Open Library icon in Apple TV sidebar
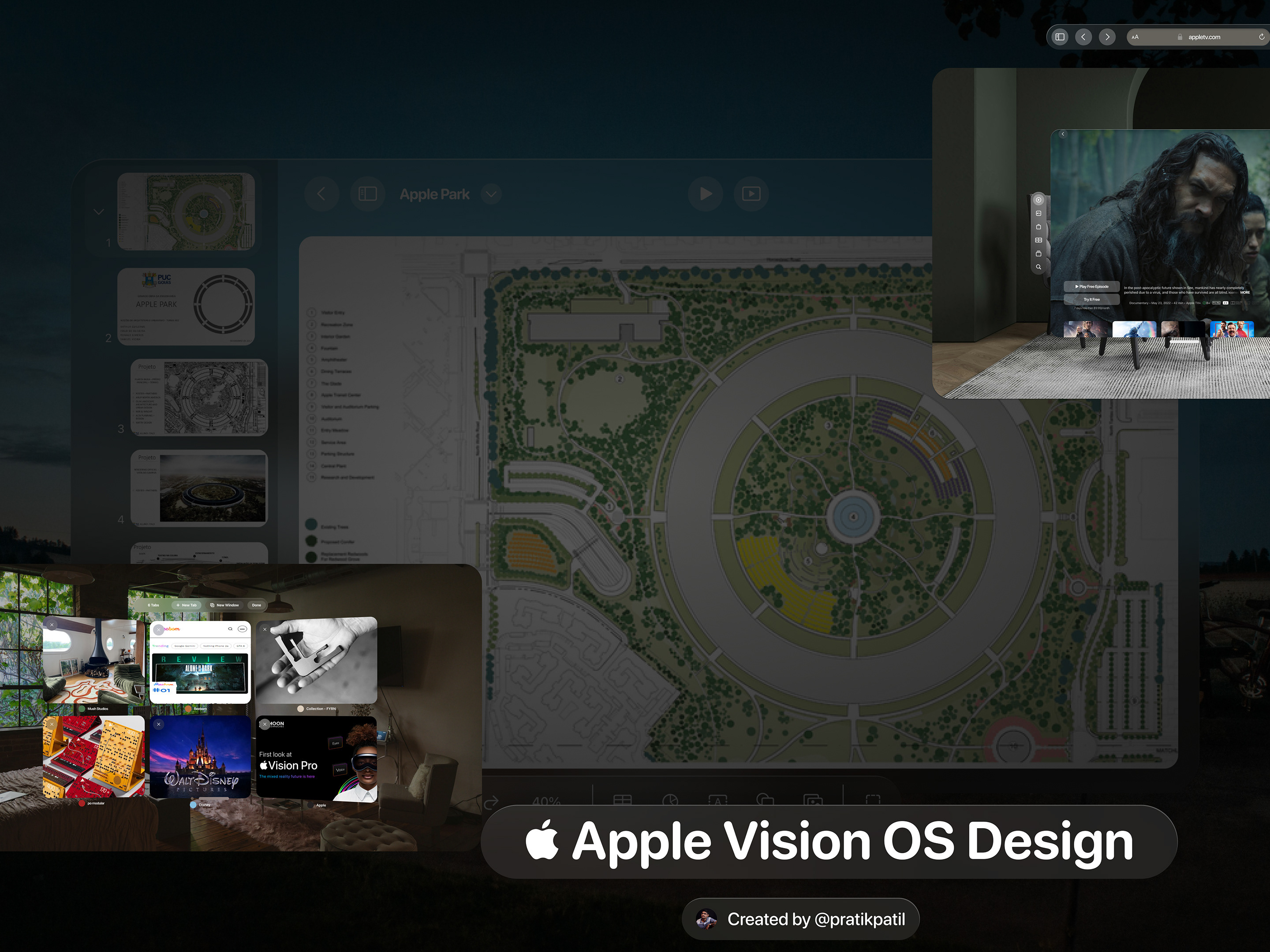 coord(1038,253)
